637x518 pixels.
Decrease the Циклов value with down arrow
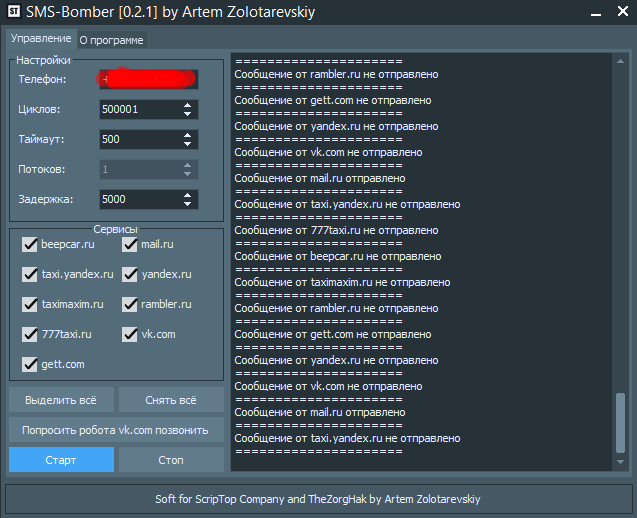coord(187,114)
